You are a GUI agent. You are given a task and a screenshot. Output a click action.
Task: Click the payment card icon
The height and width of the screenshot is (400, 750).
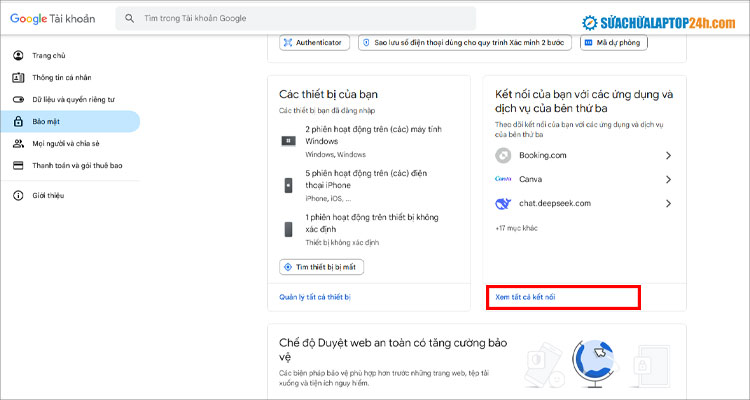coord(18,166)
